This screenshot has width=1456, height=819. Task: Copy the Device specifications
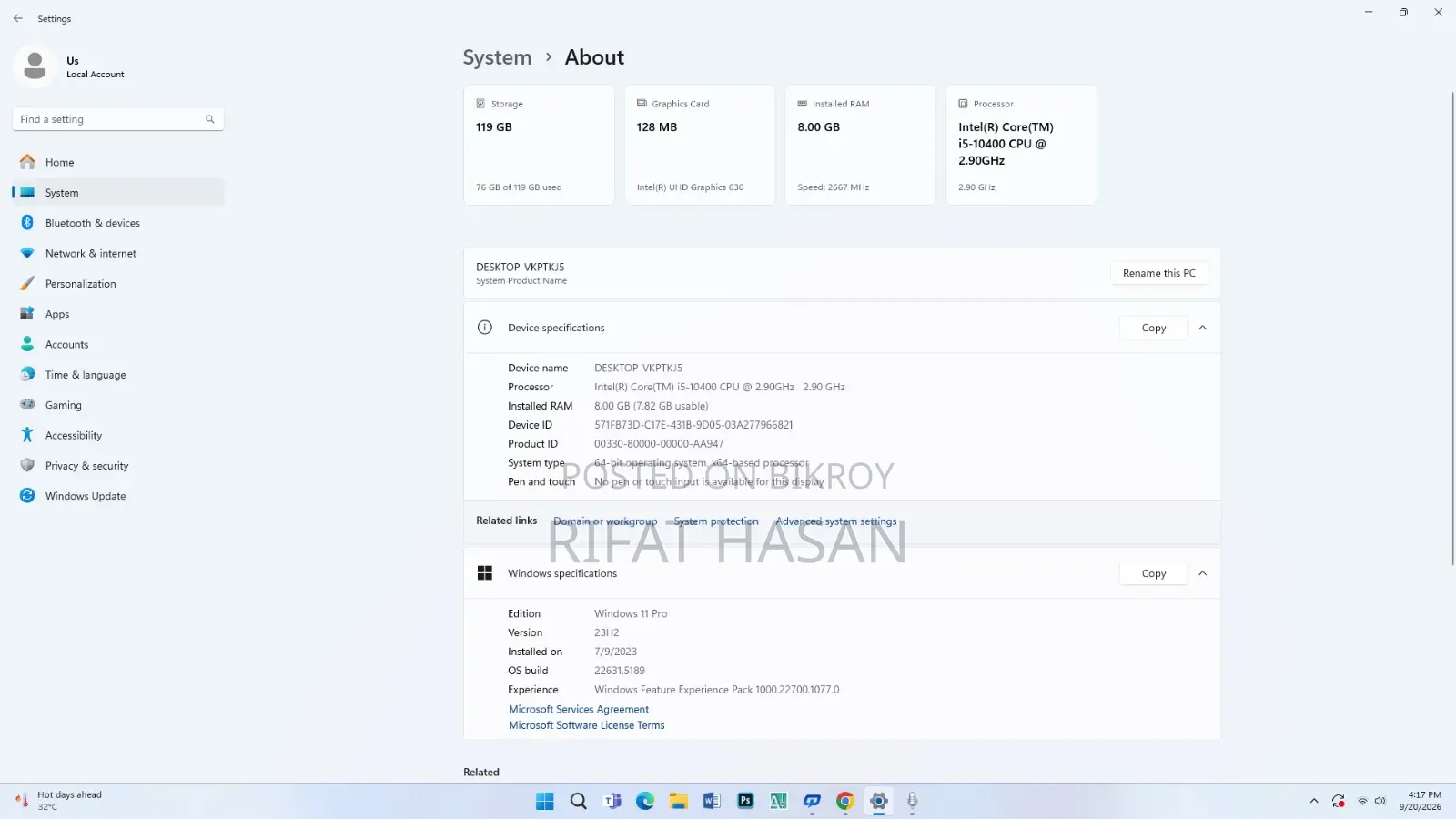click(x=1154, y=328)
